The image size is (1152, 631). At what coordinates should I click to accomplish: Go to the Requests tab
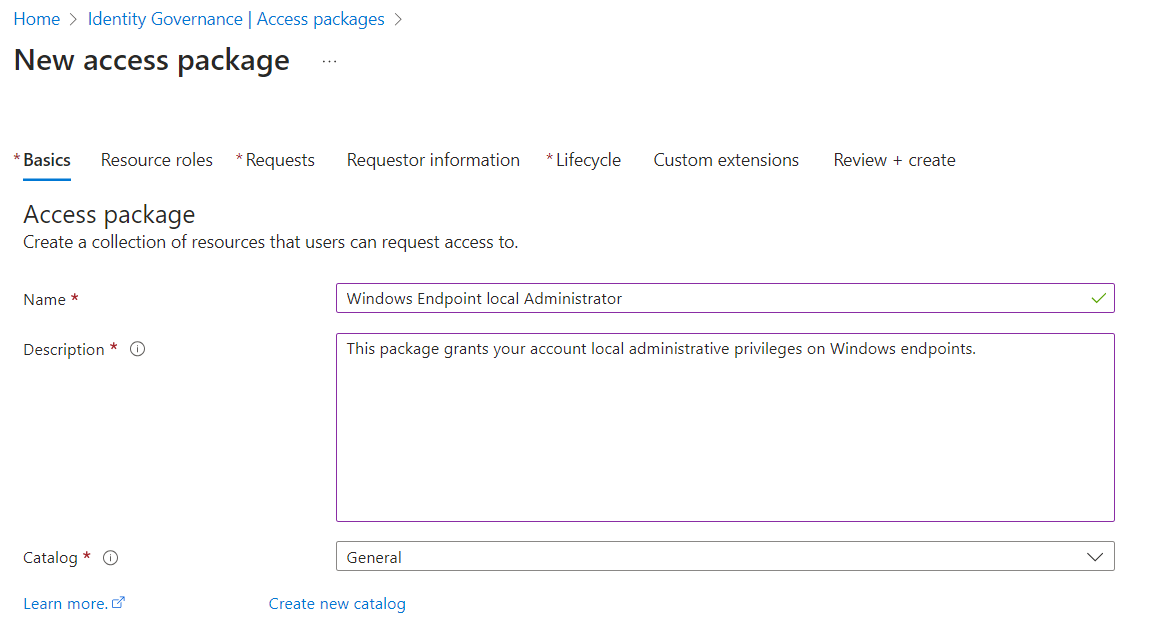click(279, 160)
